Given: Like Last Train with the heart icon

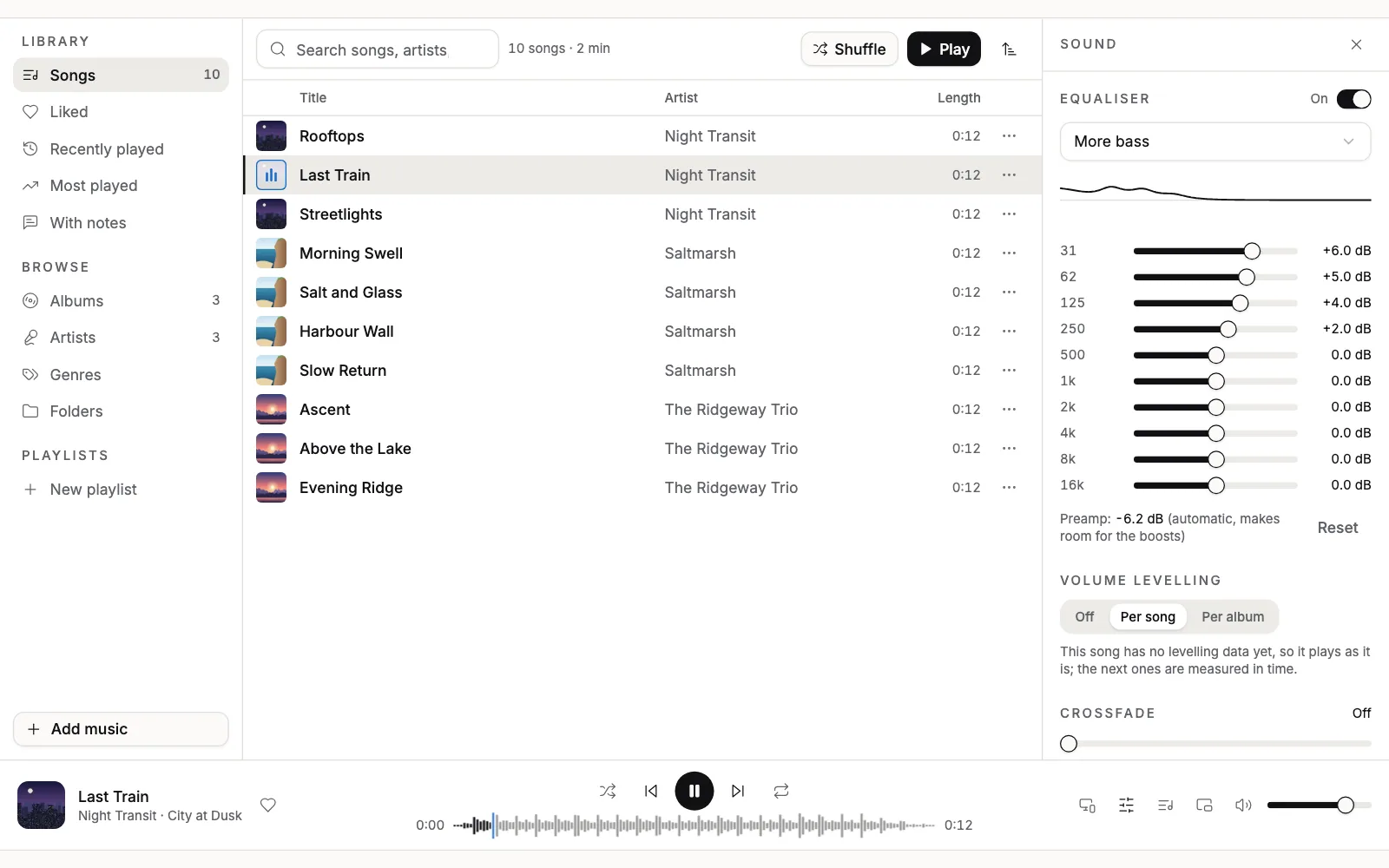Looking at the screenshot, I should pos(268,805).
